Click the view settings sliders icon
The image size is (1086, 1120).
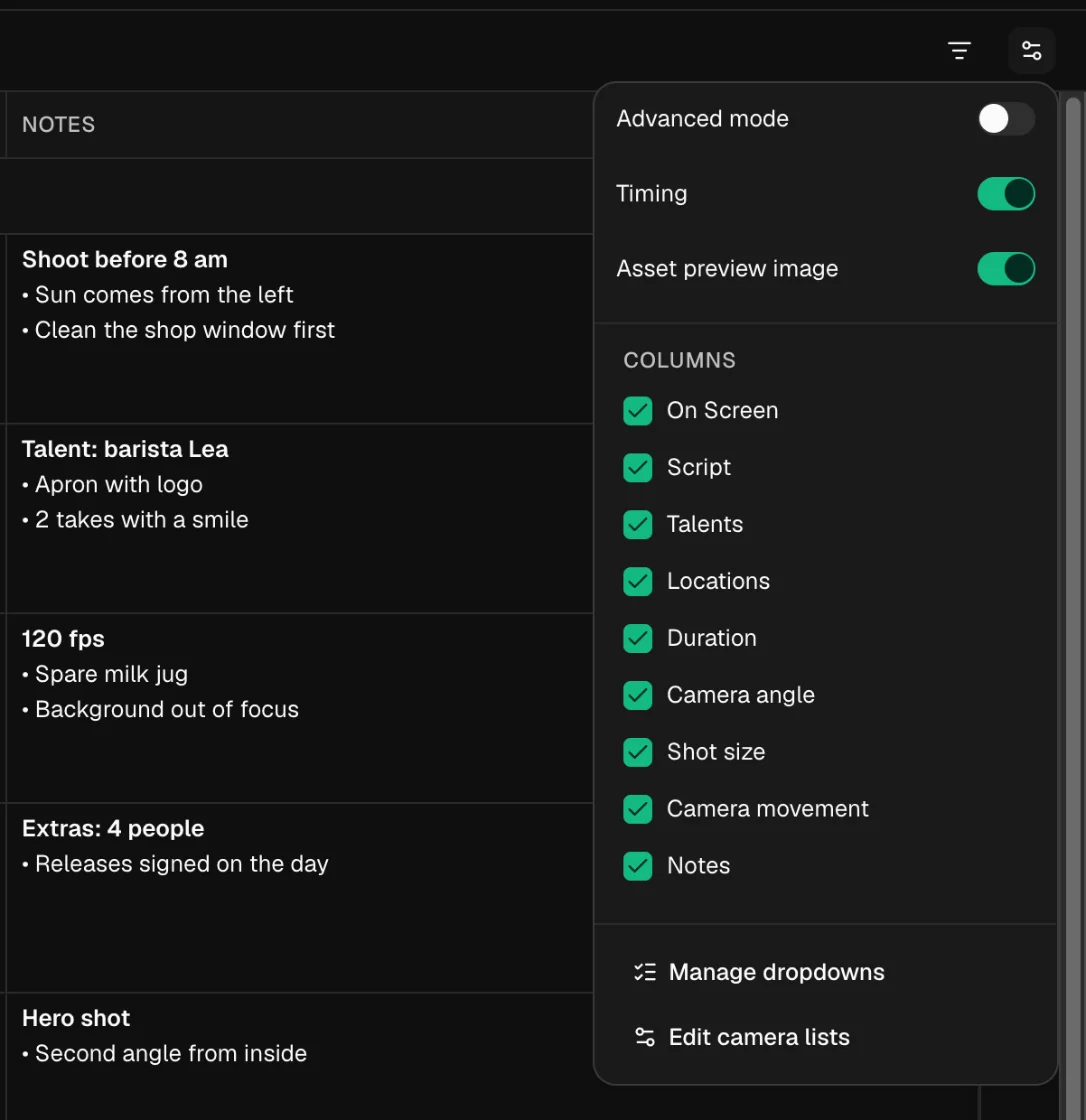[x=1031, y=51]
